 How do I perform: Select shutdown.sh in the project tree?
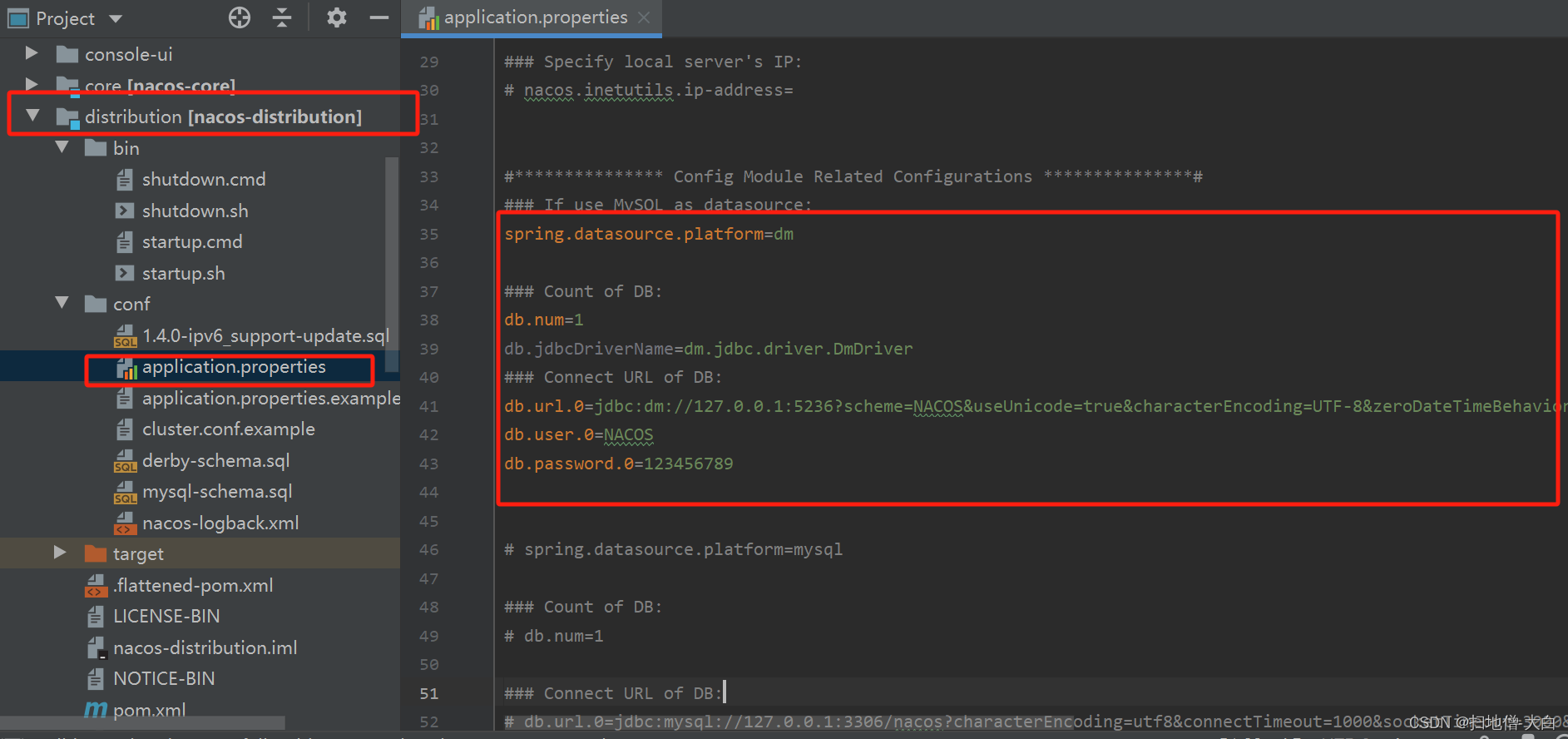click(195, 211)
